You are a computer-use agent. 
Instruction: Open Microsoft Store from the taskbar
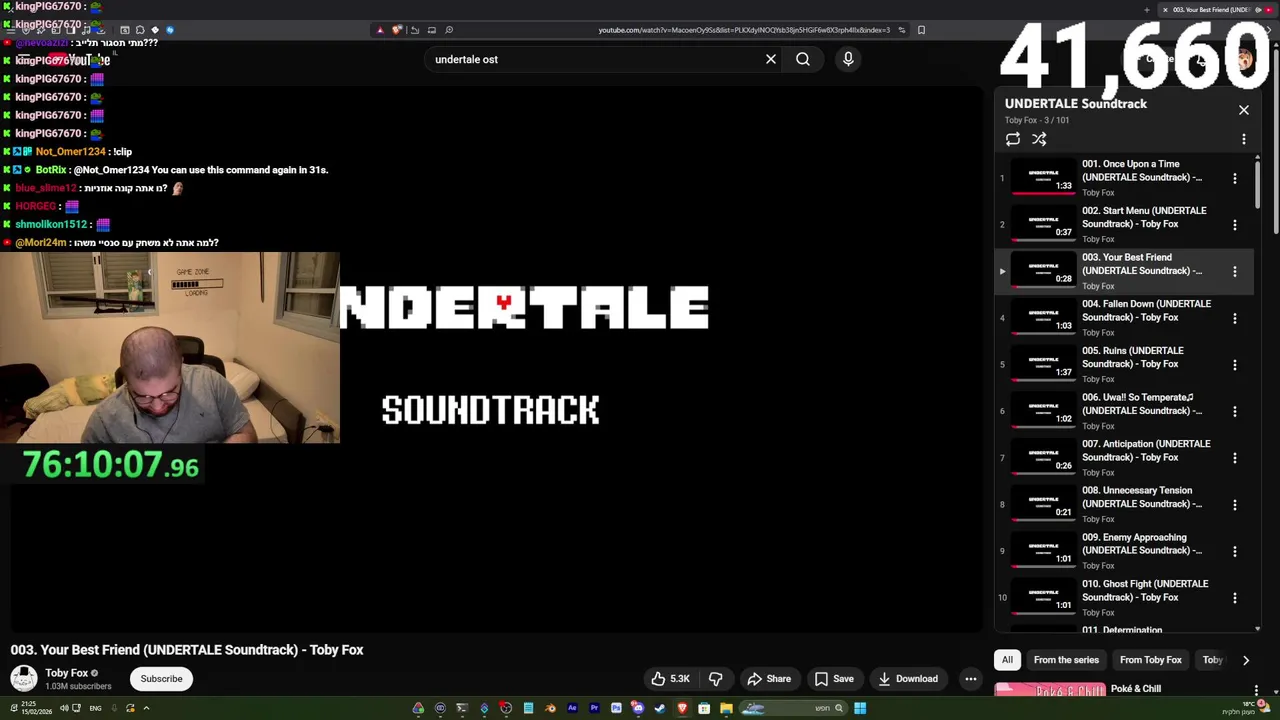(704, 708)
